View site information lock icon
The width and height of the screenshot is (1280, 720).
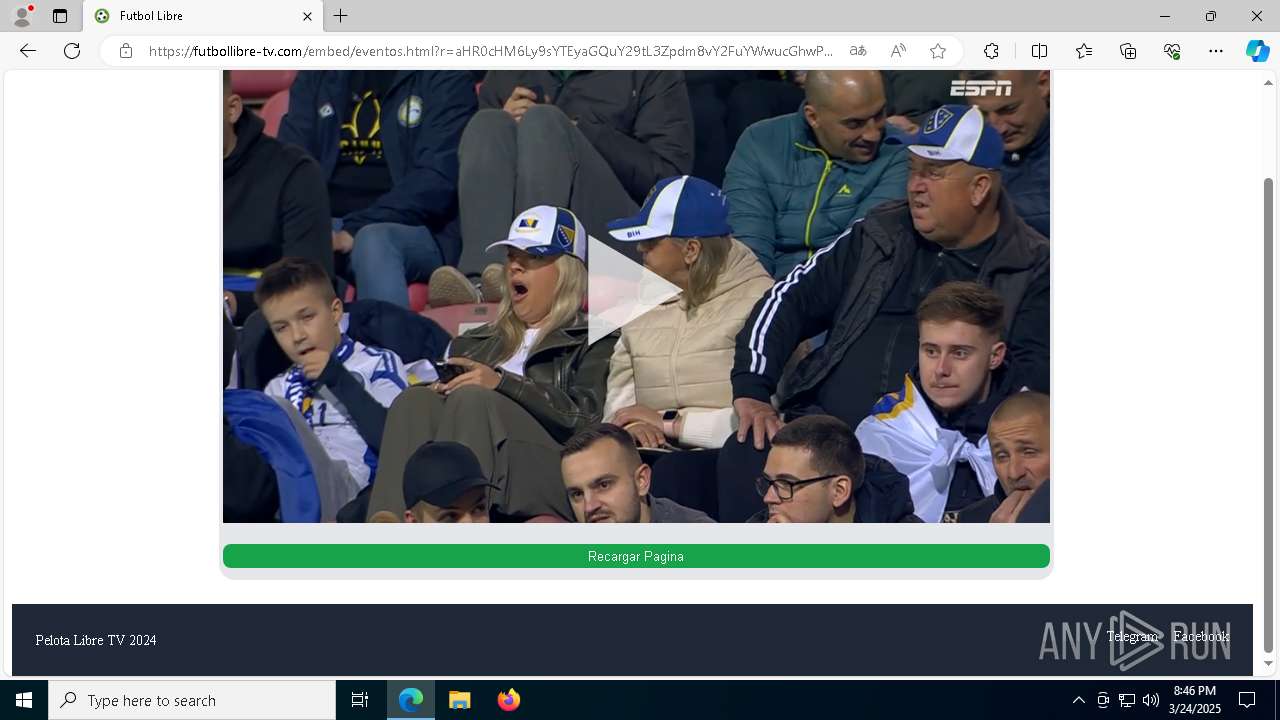click(126, 51)
